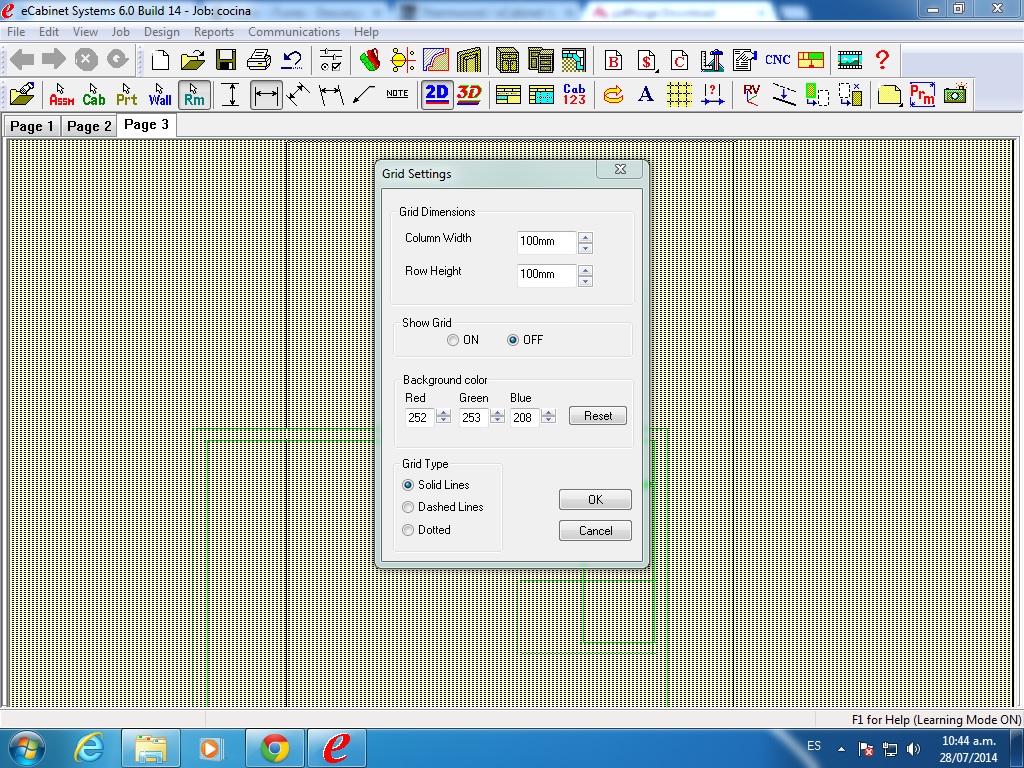Turn Show Grid ON

pyautogui.click(x=454, y=340)
